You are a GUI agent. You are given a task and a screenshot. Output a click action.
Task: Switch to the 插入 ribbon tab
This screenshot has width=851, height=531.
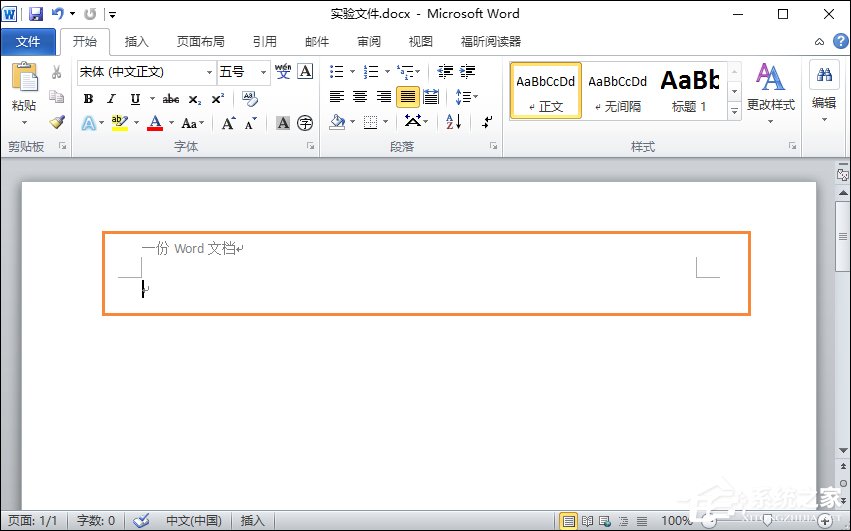click(x=136, y=42)
